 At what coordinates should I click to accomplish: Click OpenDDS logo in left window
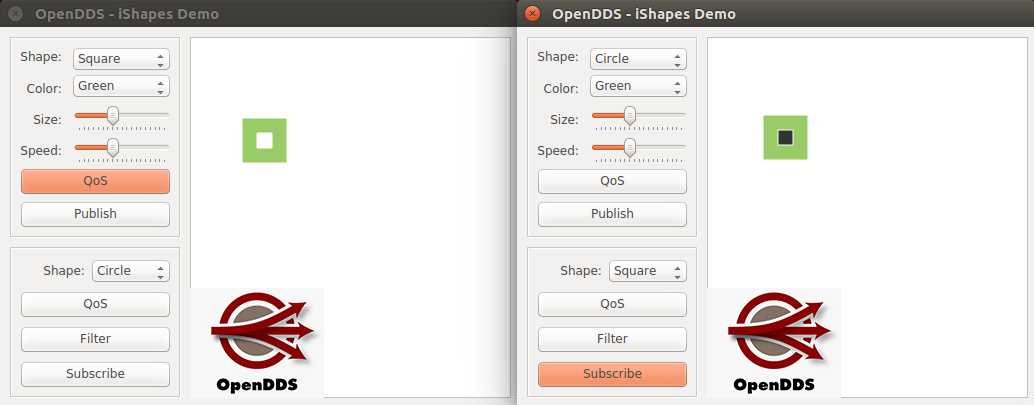click(x=257, y=342)
